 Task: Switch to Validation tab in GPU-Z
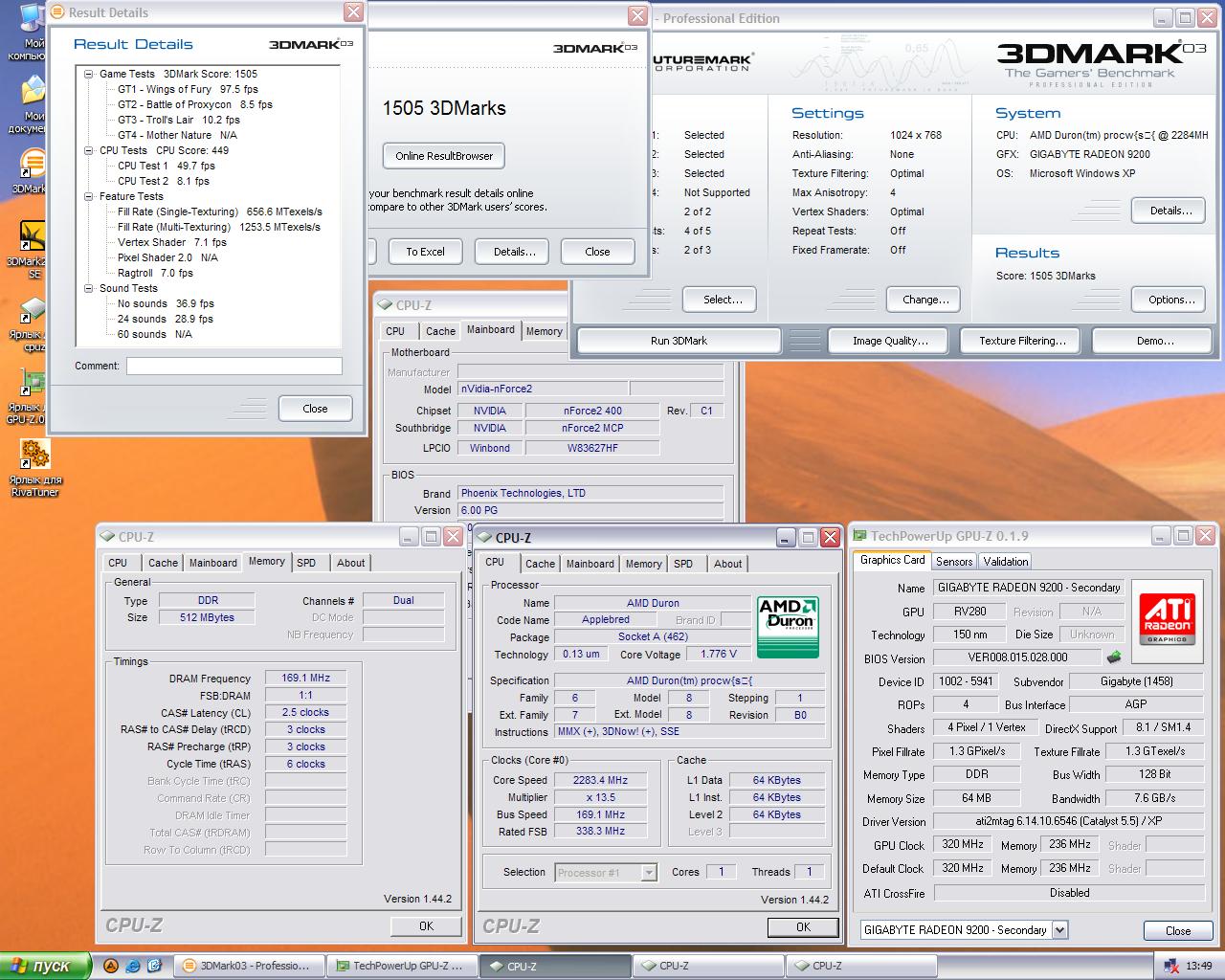click(x=1005, y=561)
